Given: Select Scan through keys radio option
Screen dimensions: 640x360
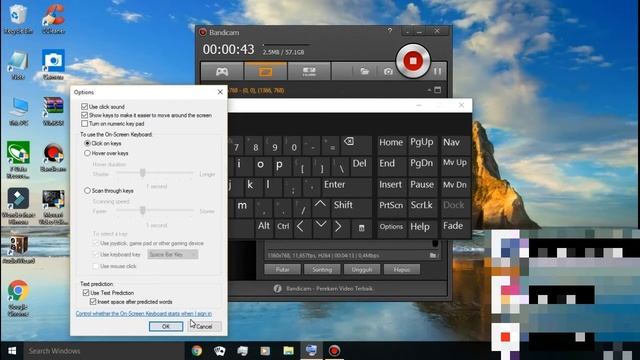Looking at the screenshot, I should (x=87, y=191).
